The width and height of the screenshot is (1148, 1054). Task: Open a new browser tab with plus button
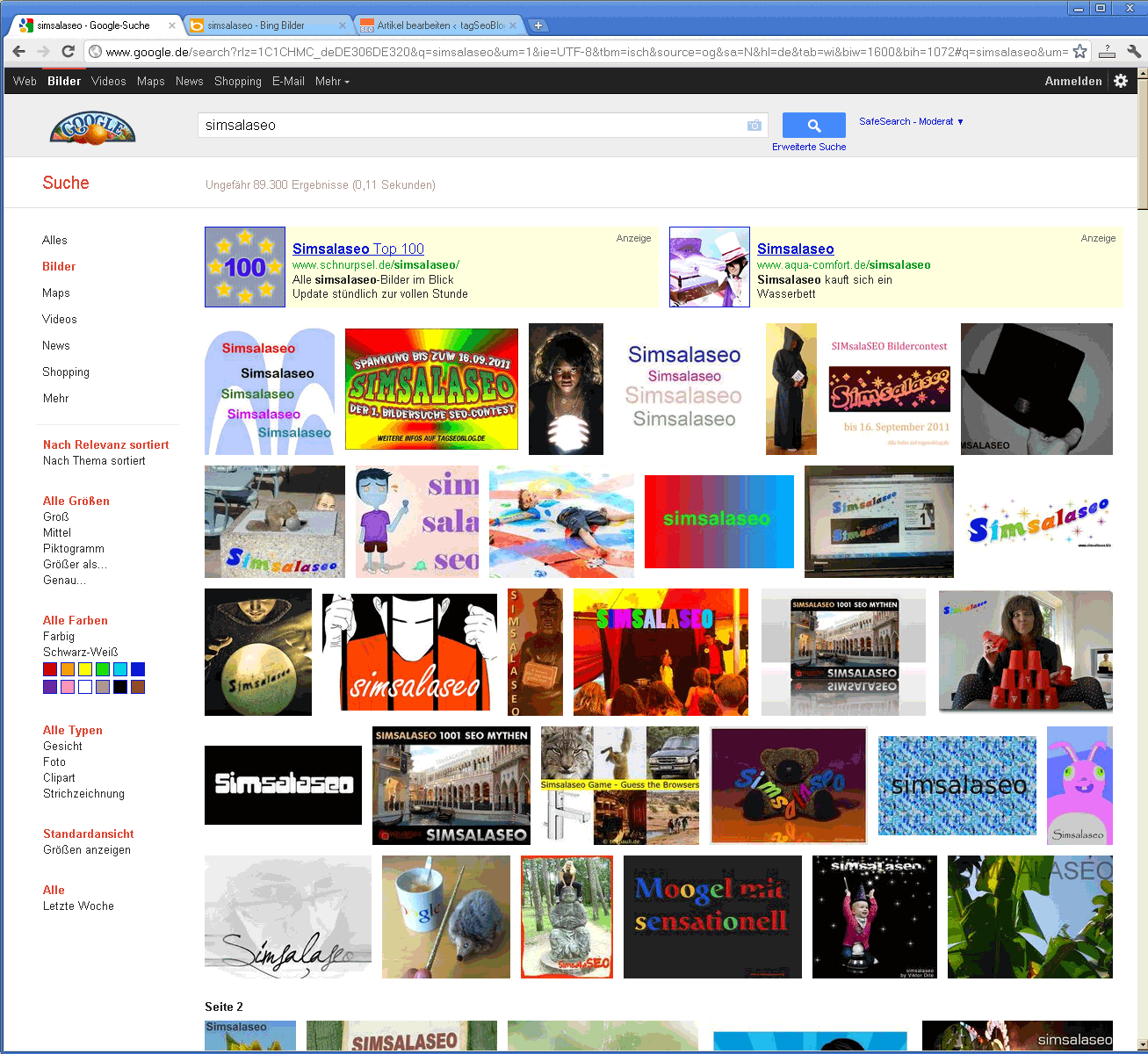pyautogui.click(x=538, y=25)
